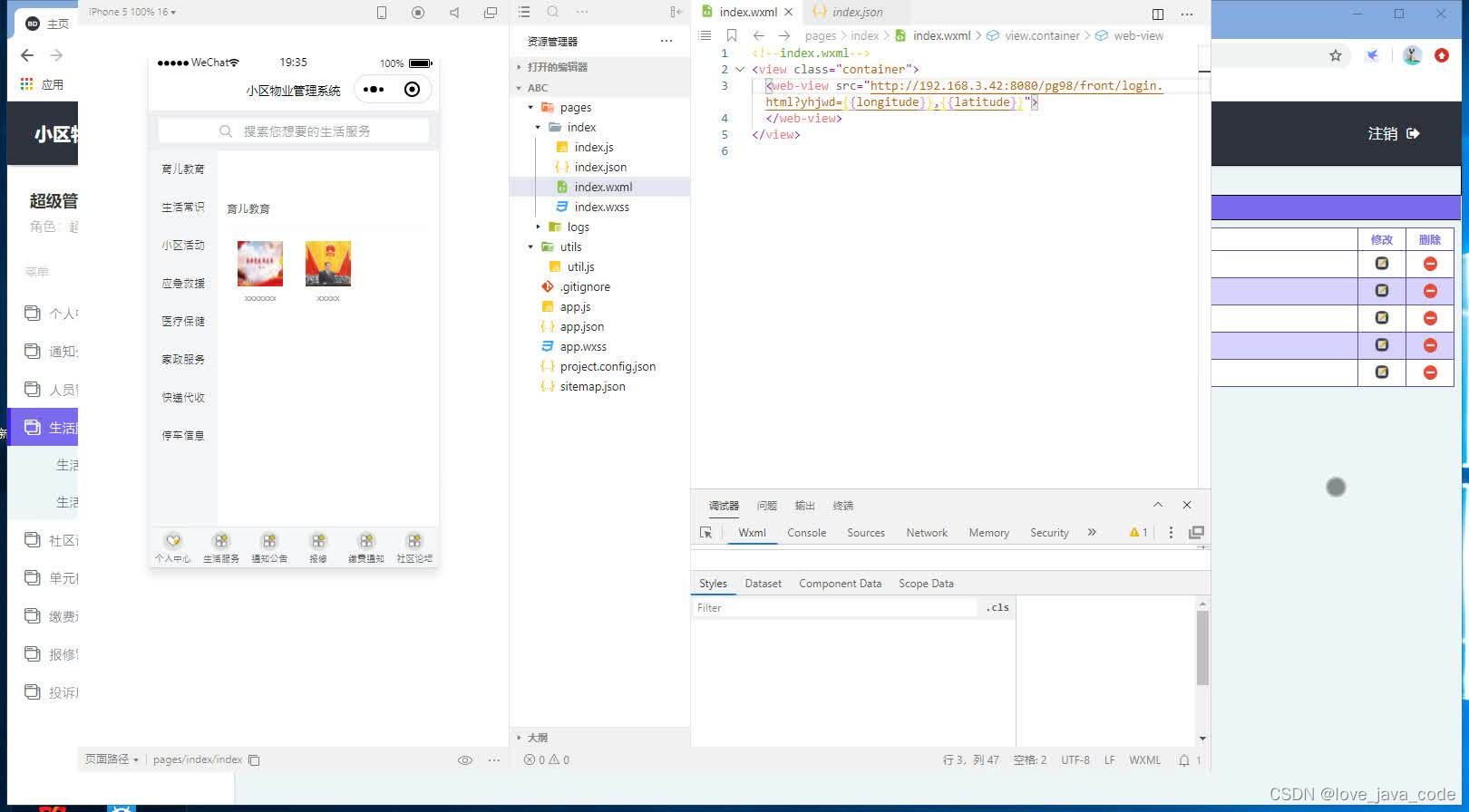
Task: Navigate back with the editor back arrow
Action: [759, 35]
